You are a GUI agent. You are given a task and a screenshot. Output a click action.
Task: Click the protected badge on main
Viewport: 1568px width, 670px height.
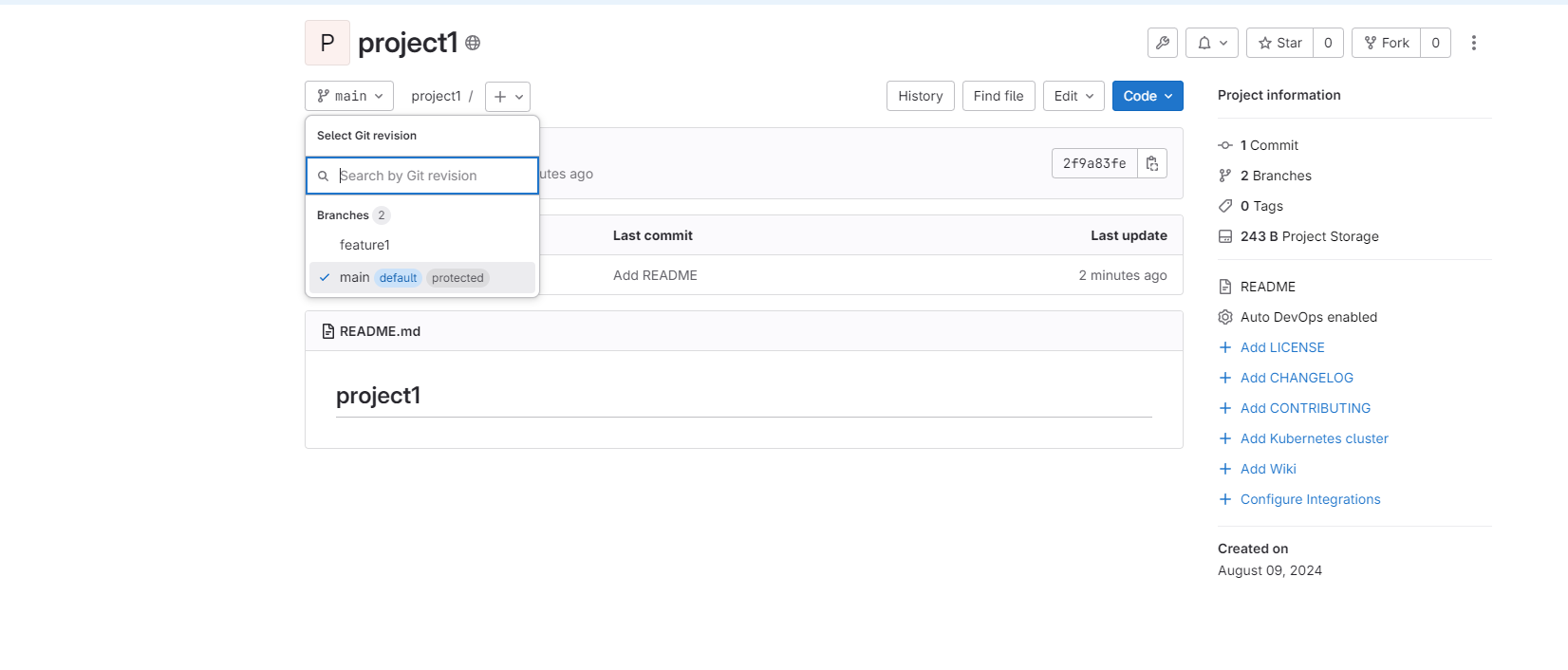[457, 278]
